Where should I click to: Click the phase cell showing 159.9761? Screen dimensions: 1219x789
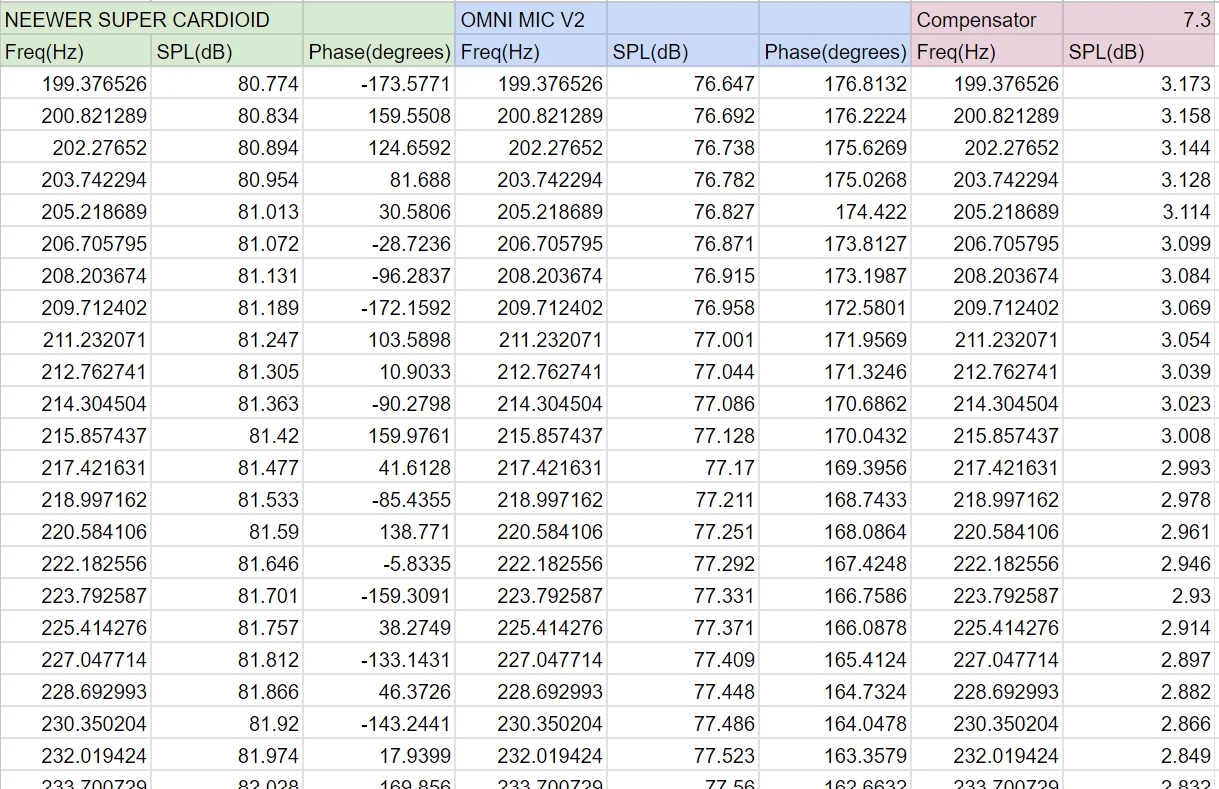coord(379,436)
